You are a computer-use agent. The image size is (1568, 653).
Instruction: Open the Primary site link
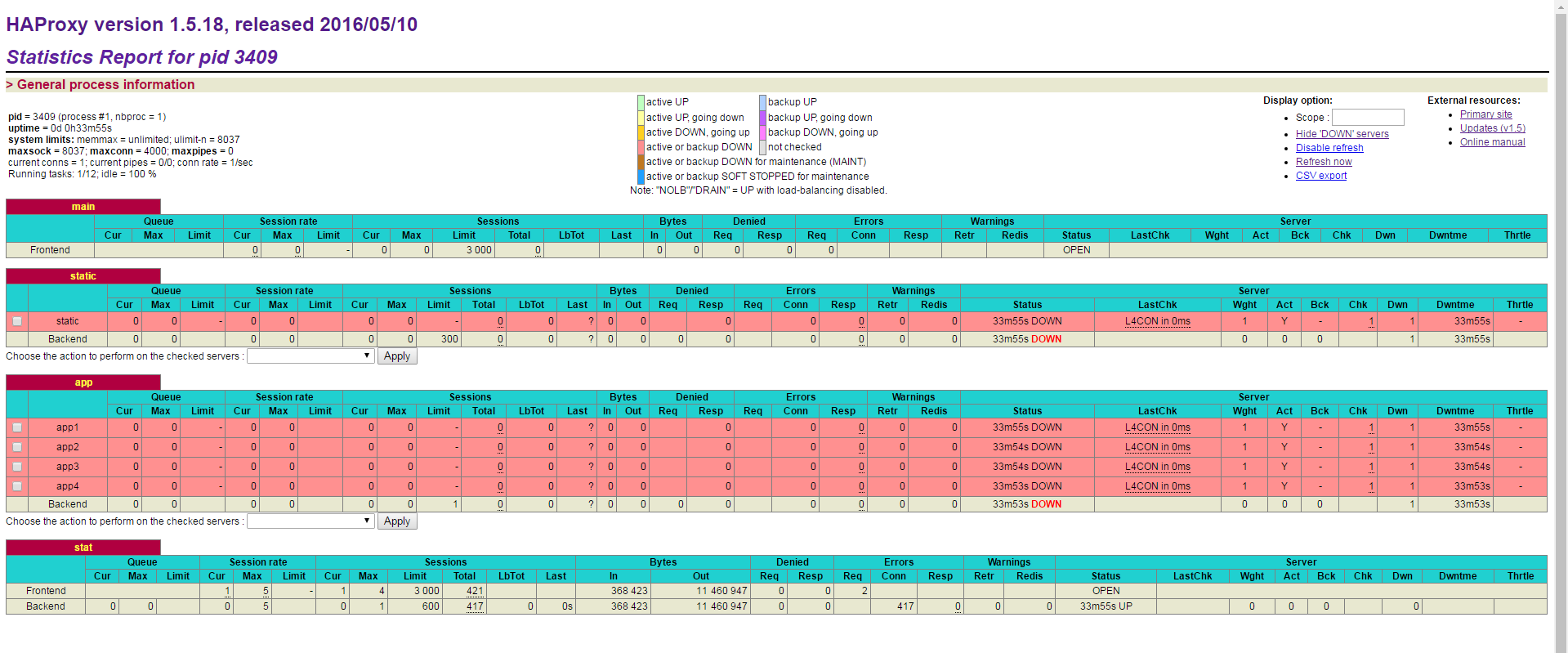pos(1485,114)
